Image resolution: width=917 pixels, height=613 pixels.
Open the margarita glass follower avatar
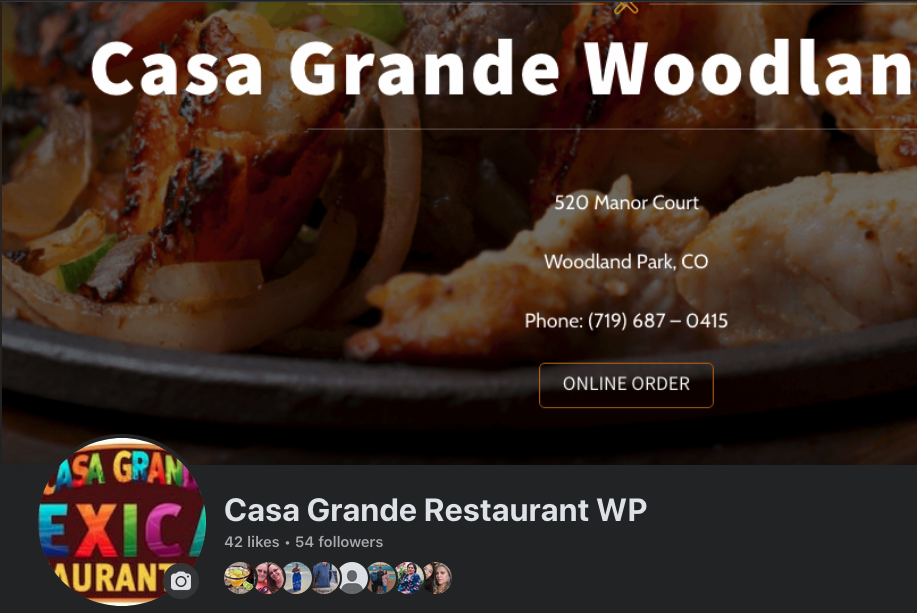coord(239,578)
